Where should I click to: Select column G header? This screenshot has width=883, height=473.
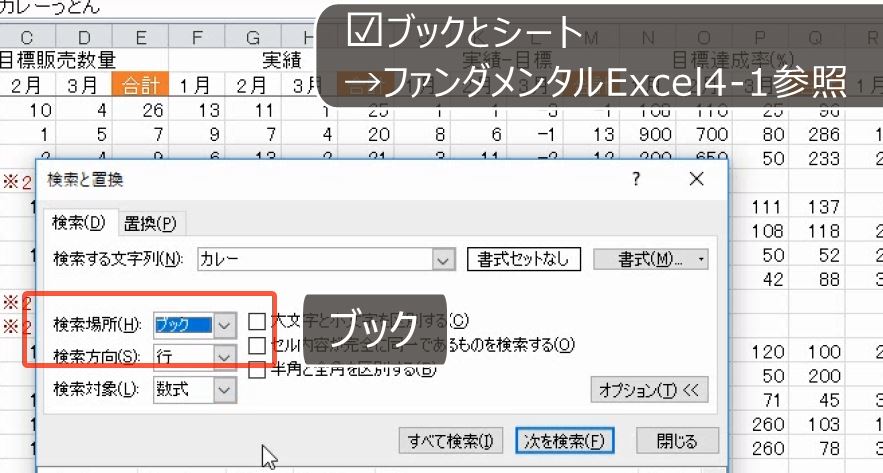tap(253, 37)
